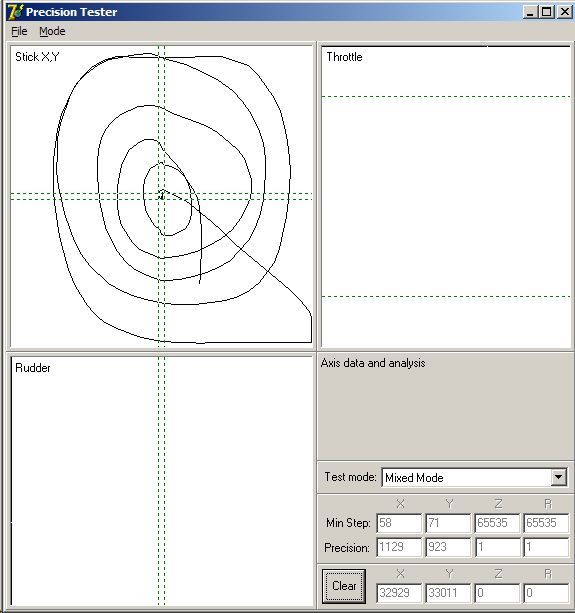The height and width of the screenshot is (613, 575).
Task: Click the Stick X,Y plot center crosshair
Action: point(161,196)
